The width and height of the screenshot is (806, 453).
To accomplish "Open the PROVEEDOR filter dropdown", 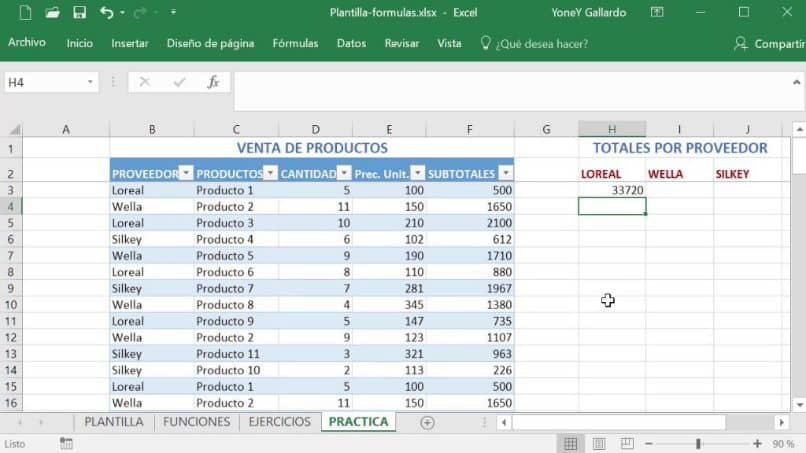I will pyautogui.click(x=186, y=173).
